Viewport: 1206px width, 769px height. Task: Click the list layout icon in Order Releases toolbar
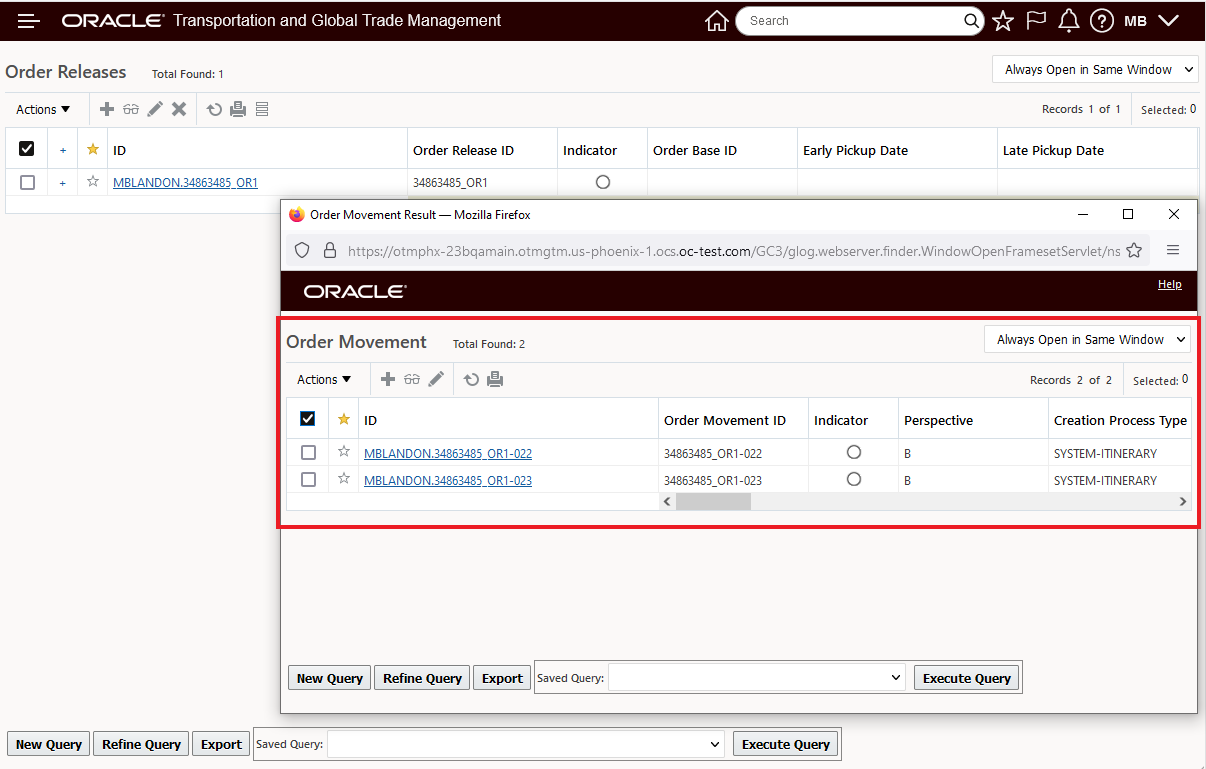click(x=262, y=109)
